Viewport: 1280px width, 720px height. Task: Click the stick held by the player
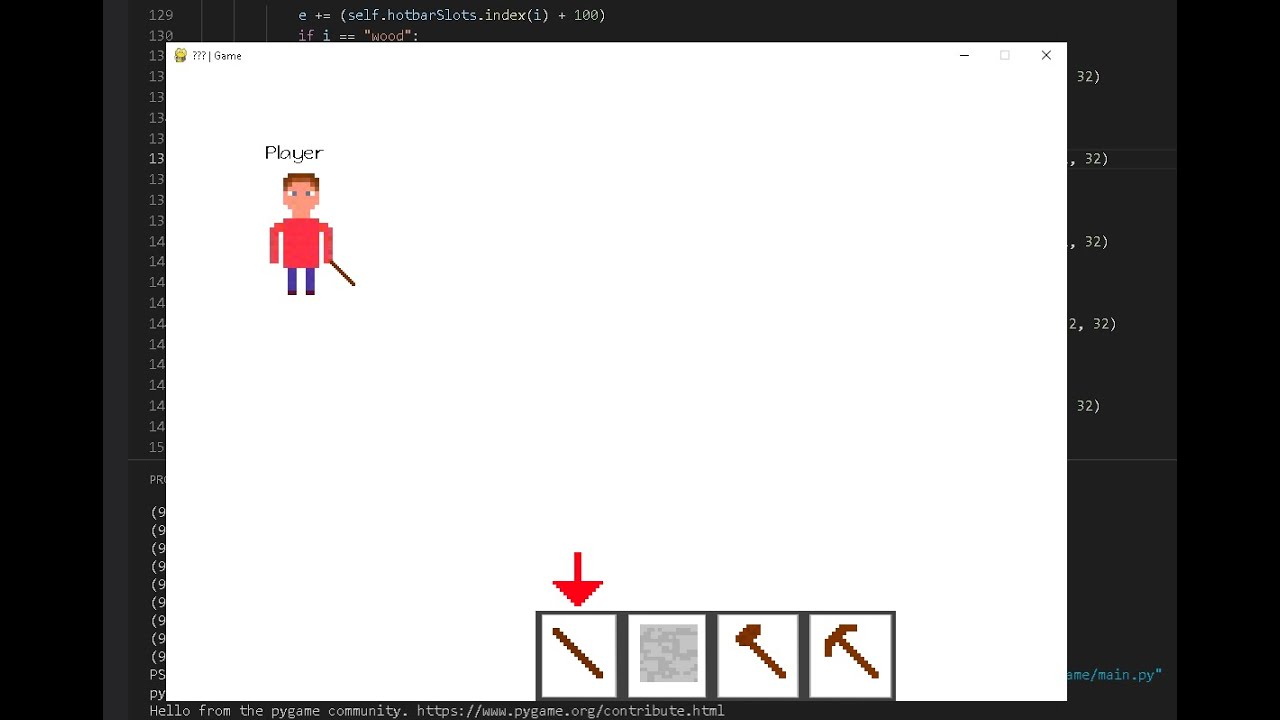pyautogui.click(x=342, y=273)
